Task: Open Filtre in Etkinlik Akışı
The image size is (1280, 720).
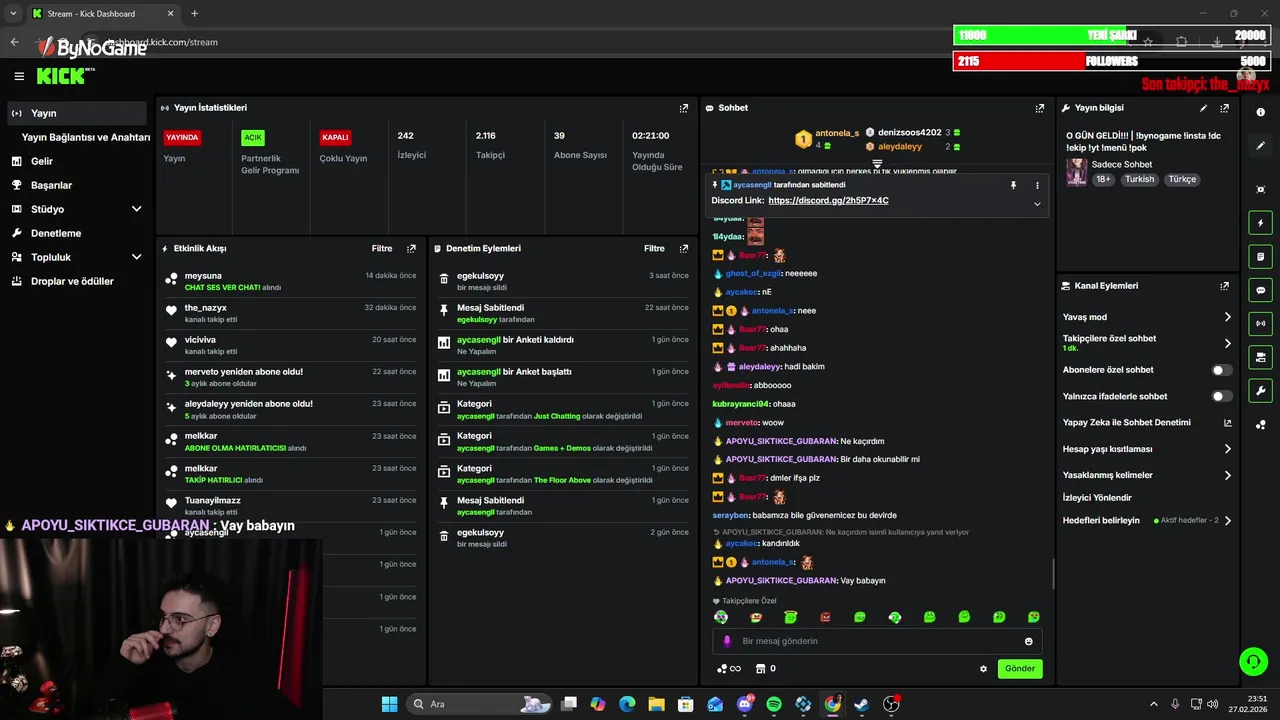Action: click(x=382, y=248)
